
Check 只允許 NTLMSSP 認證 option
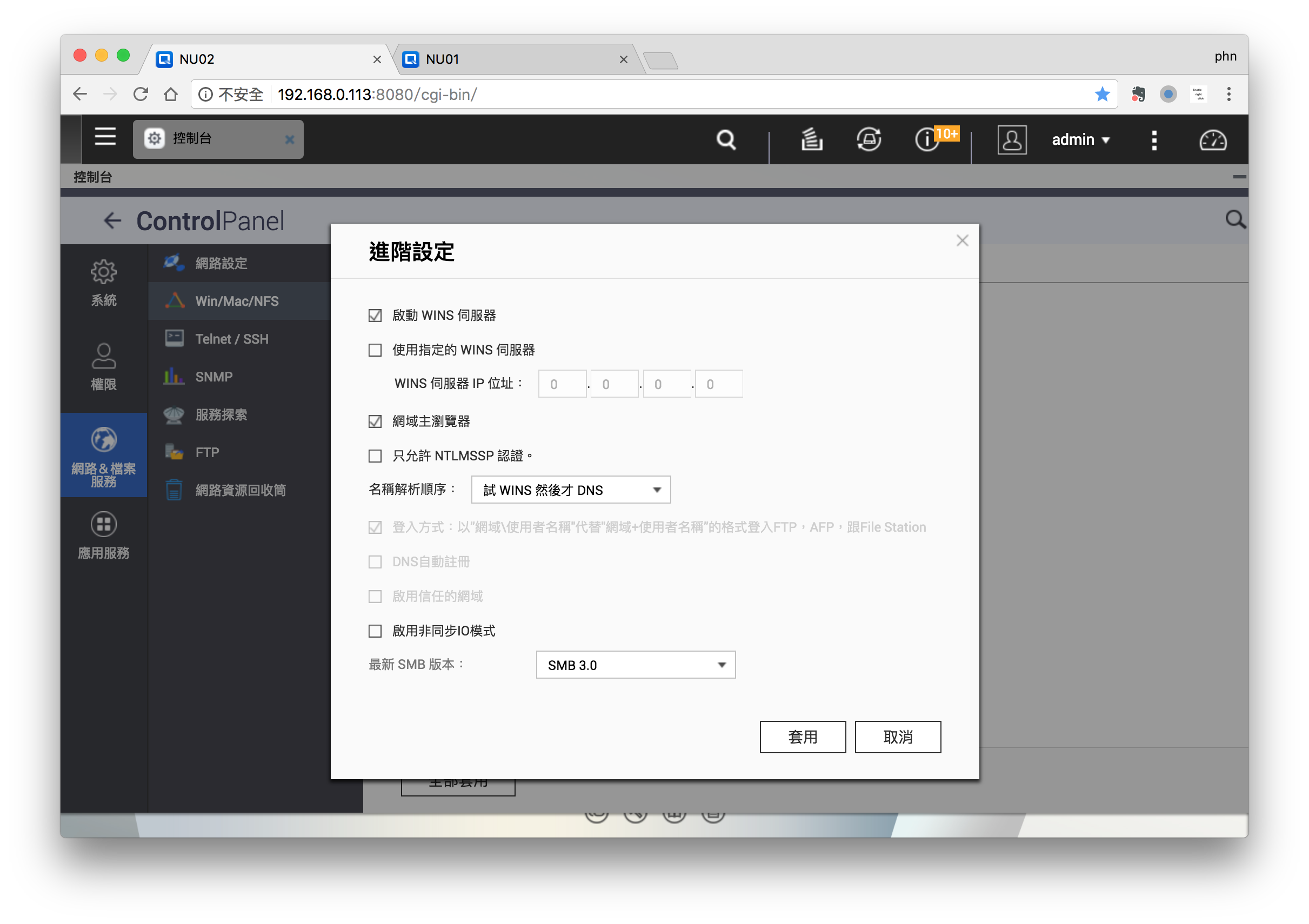[x=375, y=456]
